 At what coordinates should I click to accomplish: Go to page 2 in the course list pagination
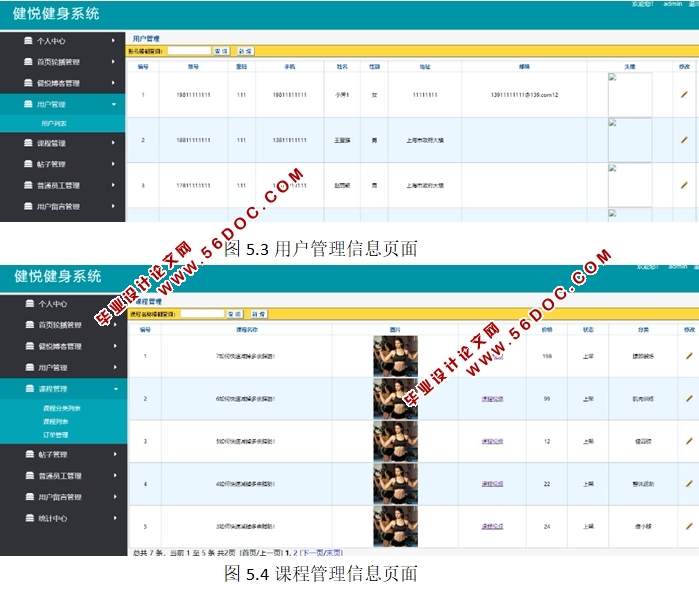click(295, 553)
